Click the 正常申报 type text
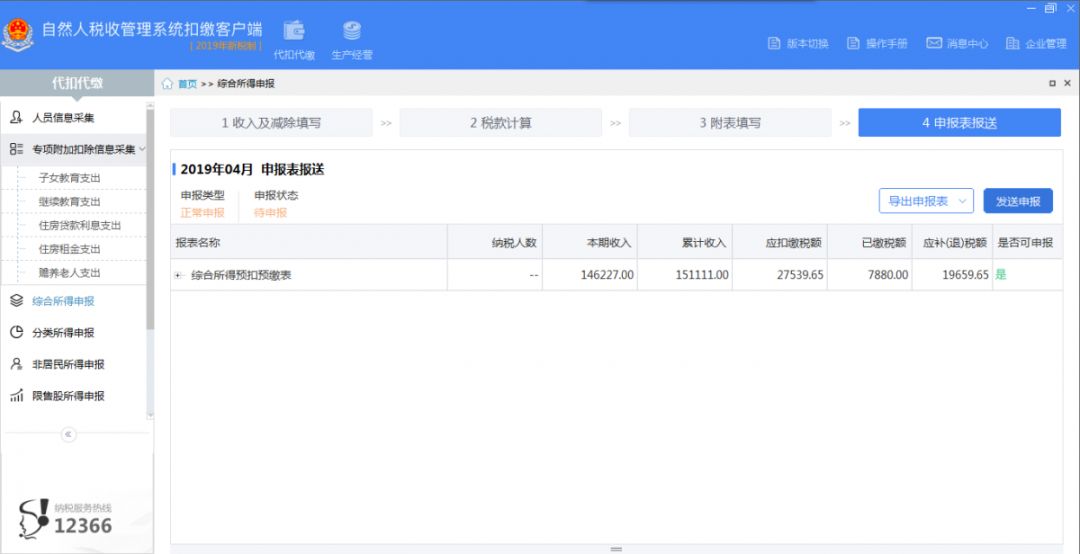 click(202, 212)
